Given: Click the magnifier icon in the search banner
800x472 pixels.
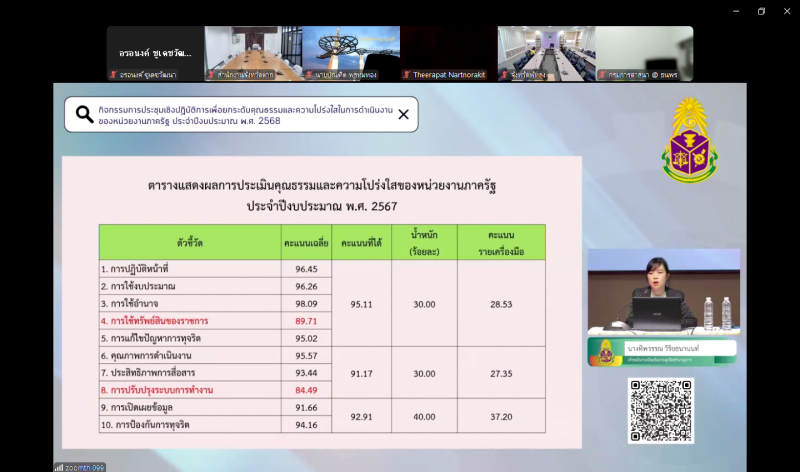Looking at the screenshot, I should tap(83, 115).
